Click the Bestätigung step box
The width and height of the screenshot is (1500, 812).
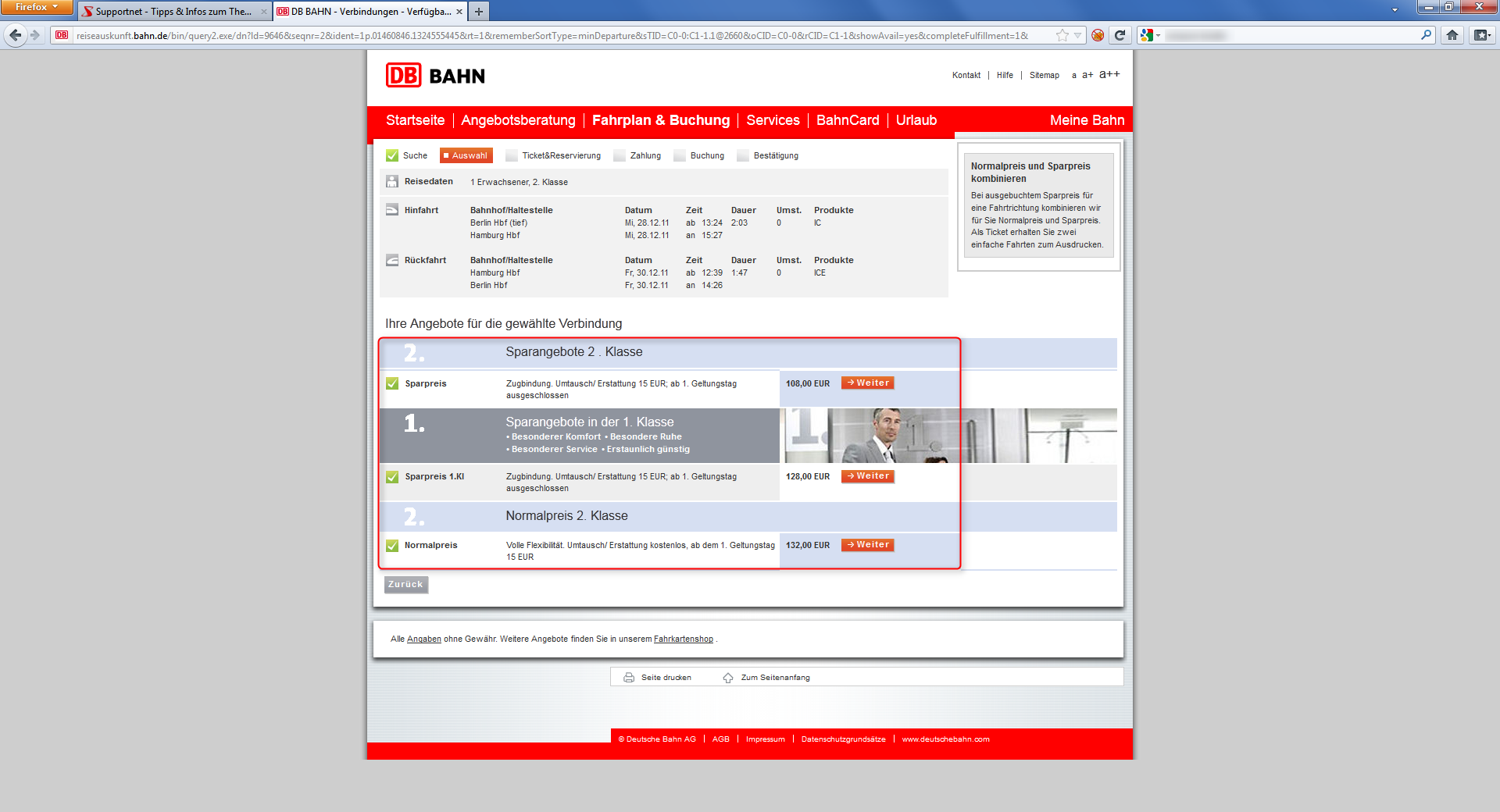[743, 155]
